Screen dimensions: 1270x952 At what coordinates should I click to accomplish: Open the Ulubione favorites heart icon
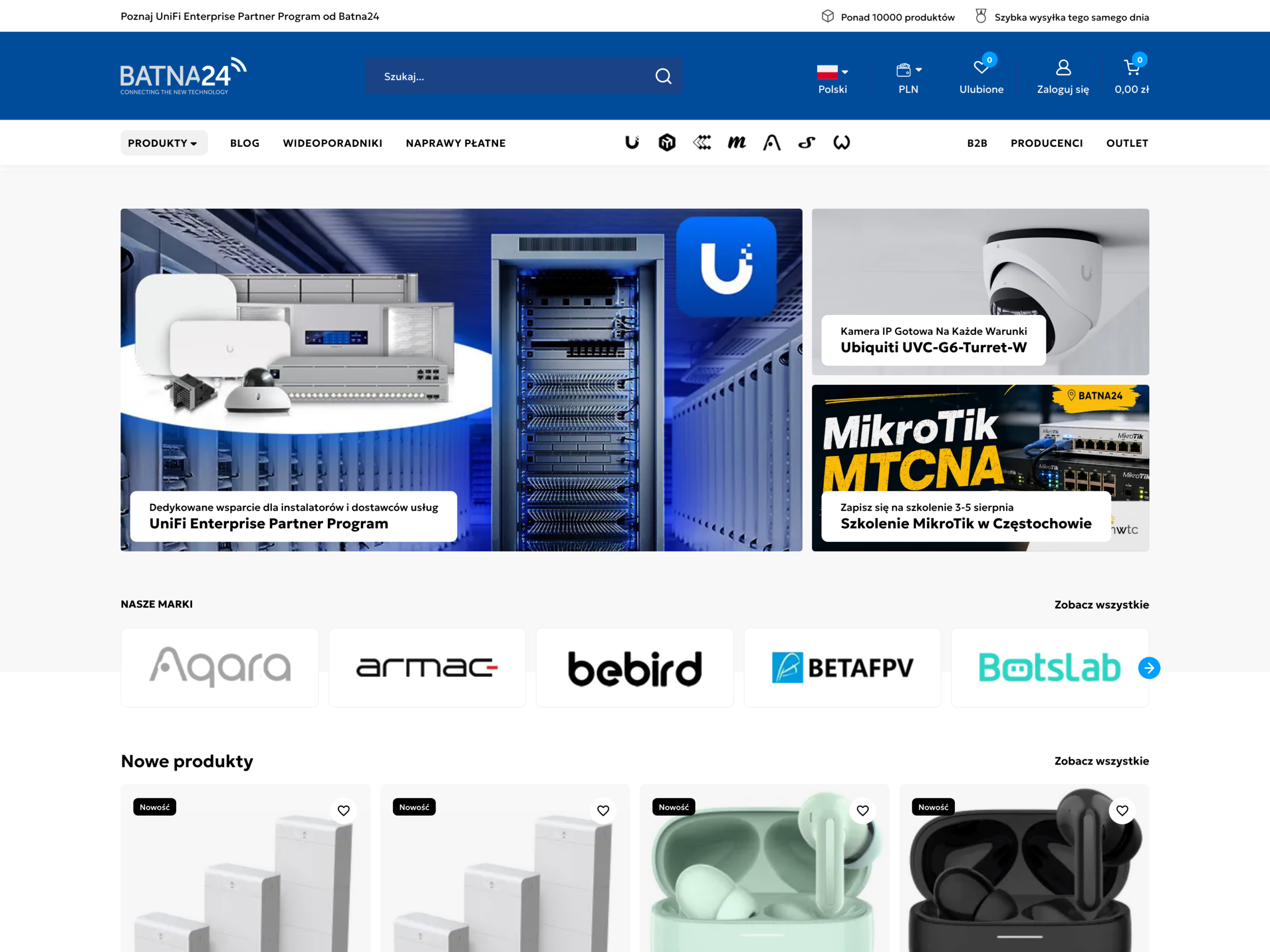[981, 68]
